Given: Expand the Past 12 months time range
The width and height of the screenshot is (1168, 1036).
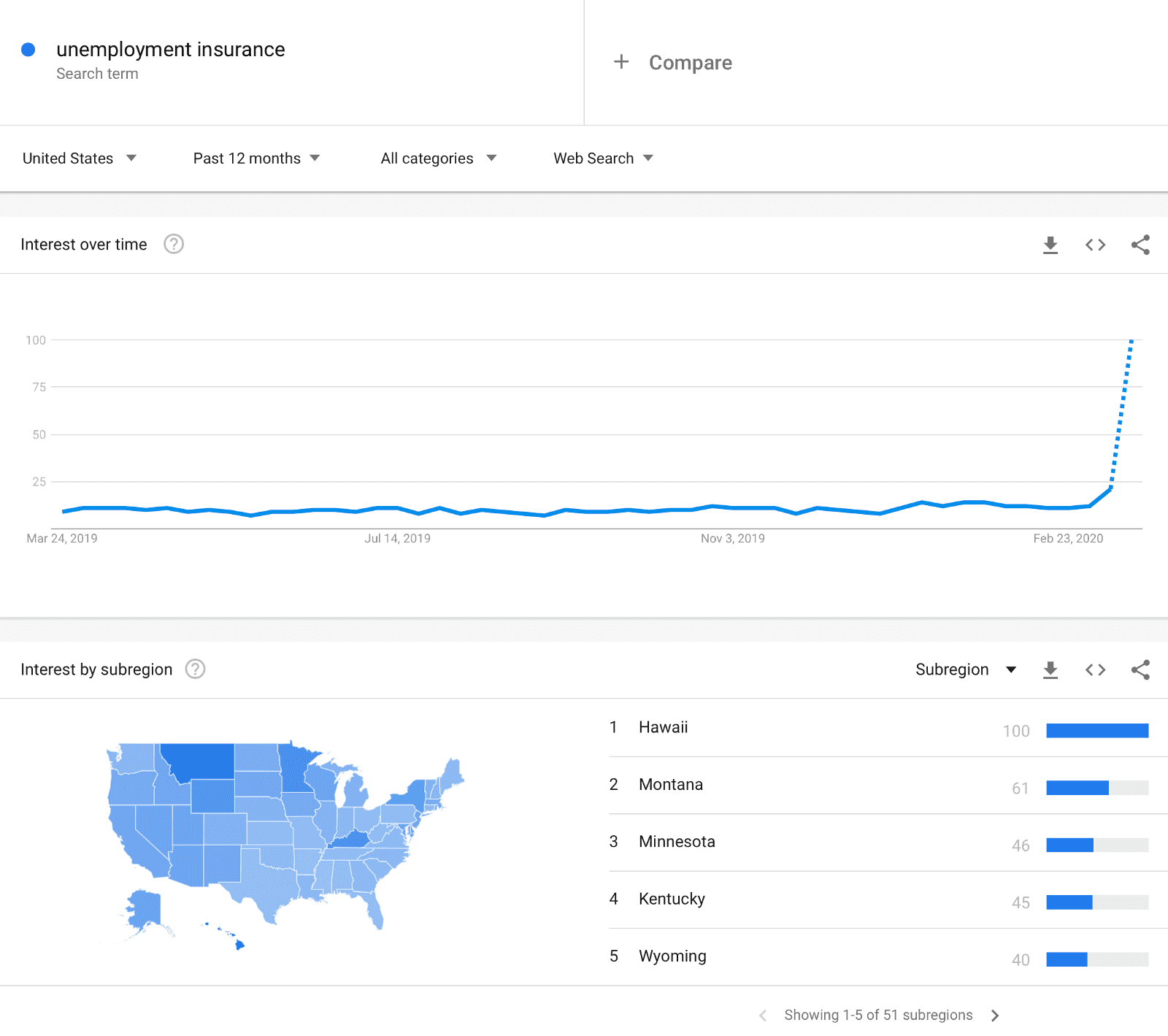Looking at the screenshot, I should pos(256,158).
